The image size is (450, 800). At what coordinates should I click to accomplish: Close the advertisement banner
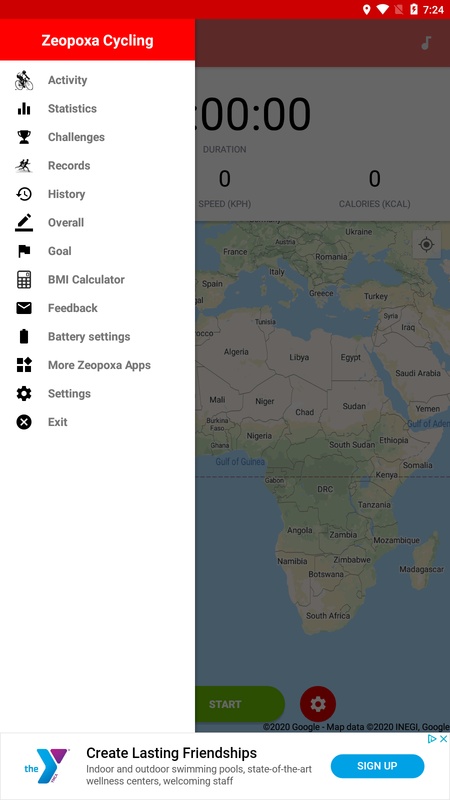[443, 739]
